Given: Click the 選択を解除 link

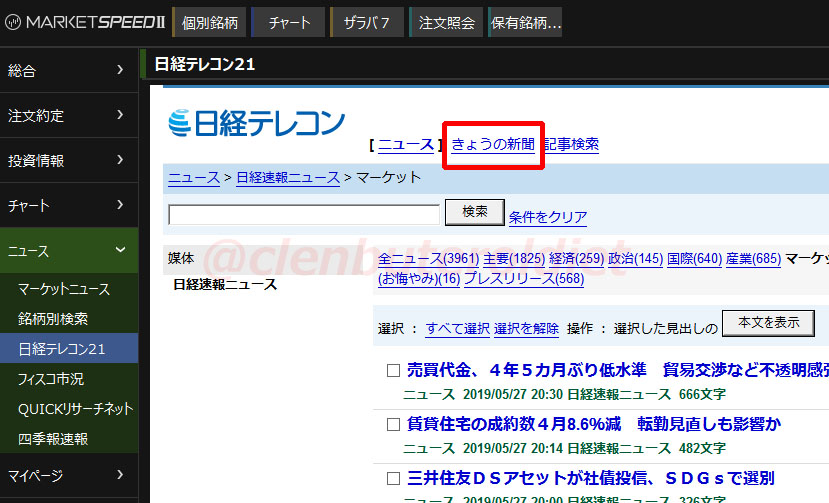Looking at the screenshot, I should point(526,328).
